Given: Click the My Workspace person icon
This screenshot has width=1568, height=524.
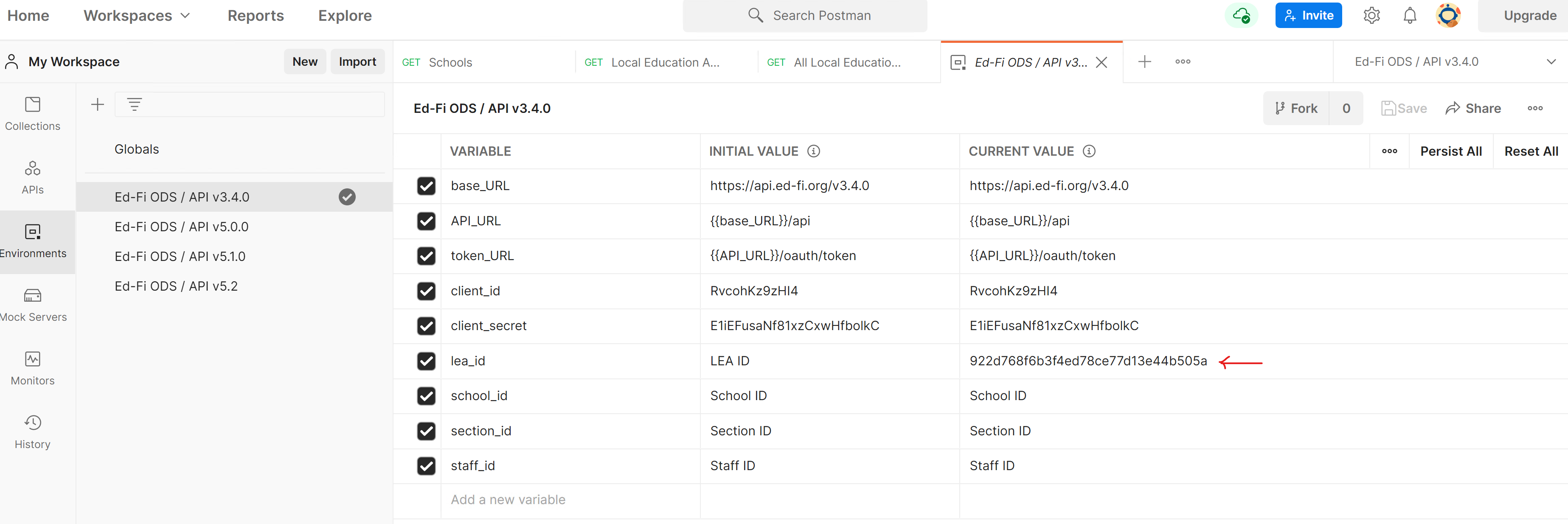Looking at the screenshot, I should [11, 62].
